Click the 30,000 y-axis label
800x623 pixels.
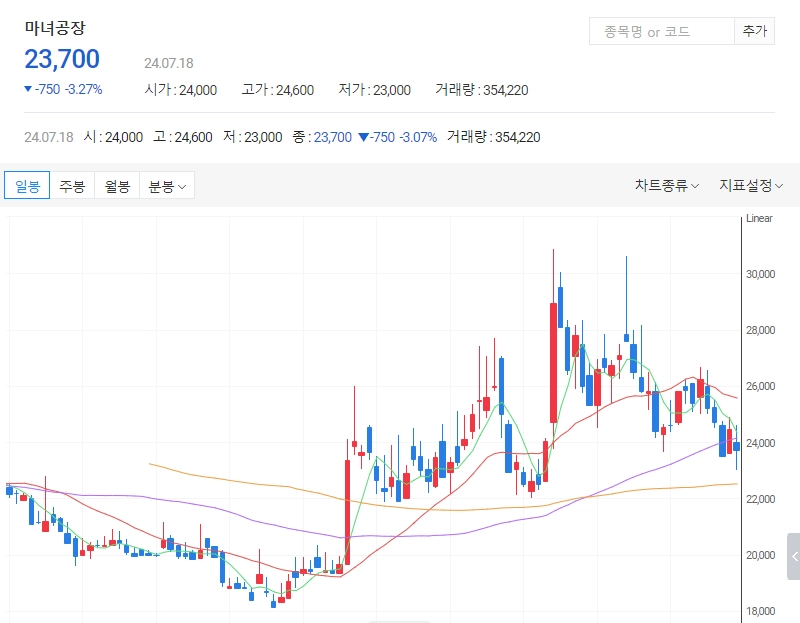pos(760,274)
